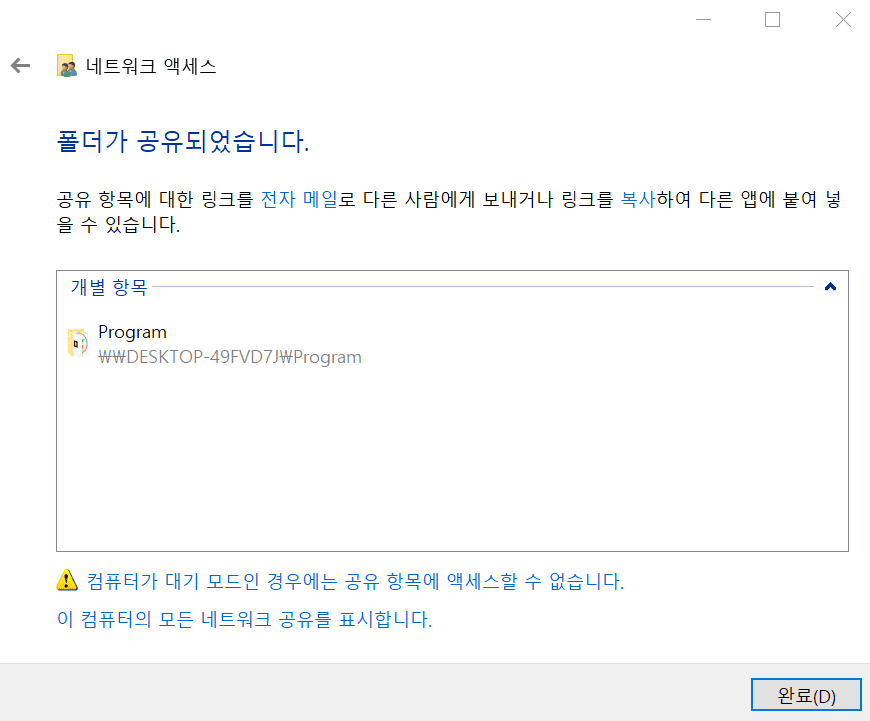This screenshot has height=721, width=870.
Task: Click the 복사 link to copy link
Action: click(638, 199)
